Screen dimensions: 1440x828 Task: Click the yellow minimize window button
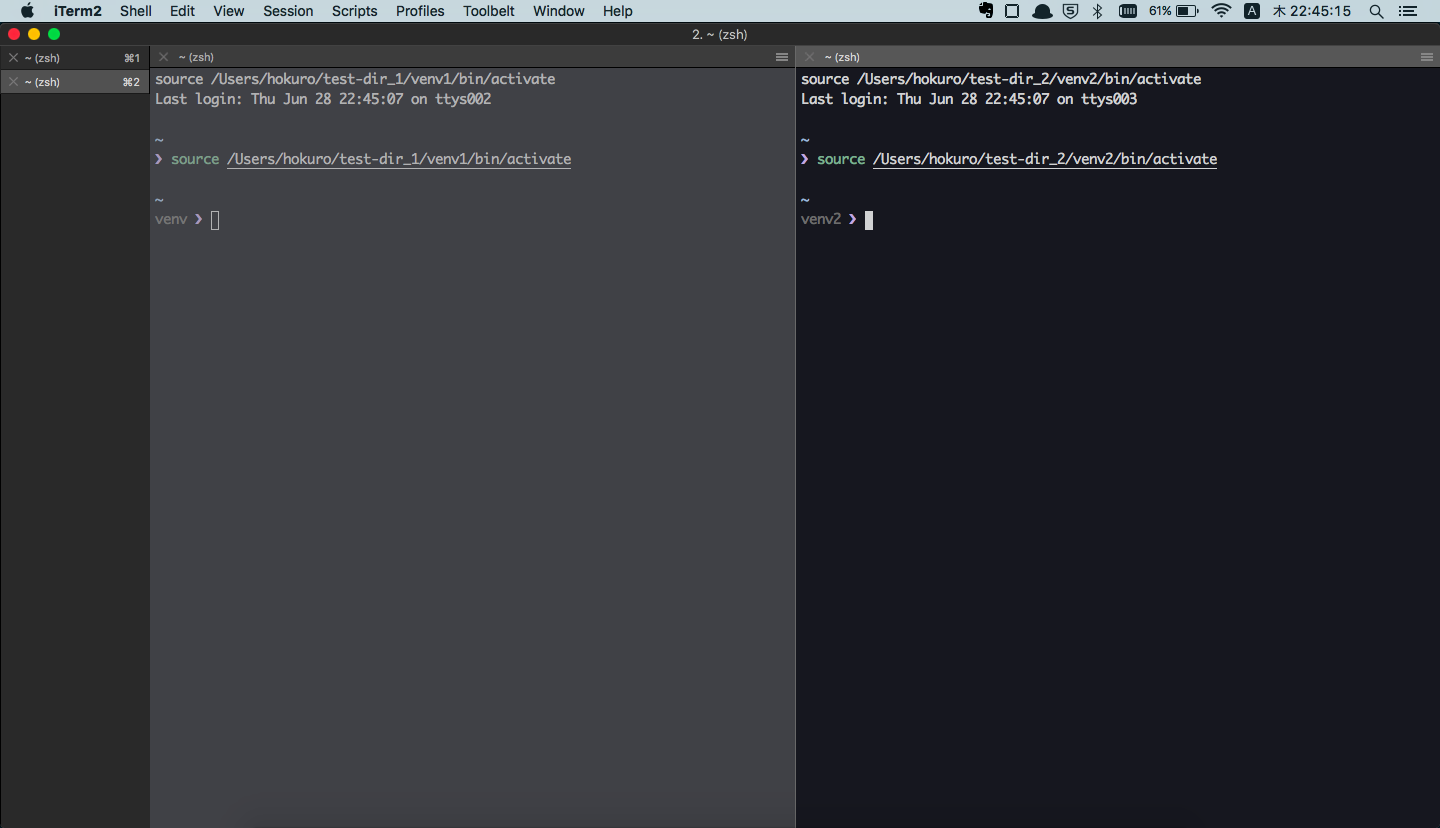coord(34,34)
